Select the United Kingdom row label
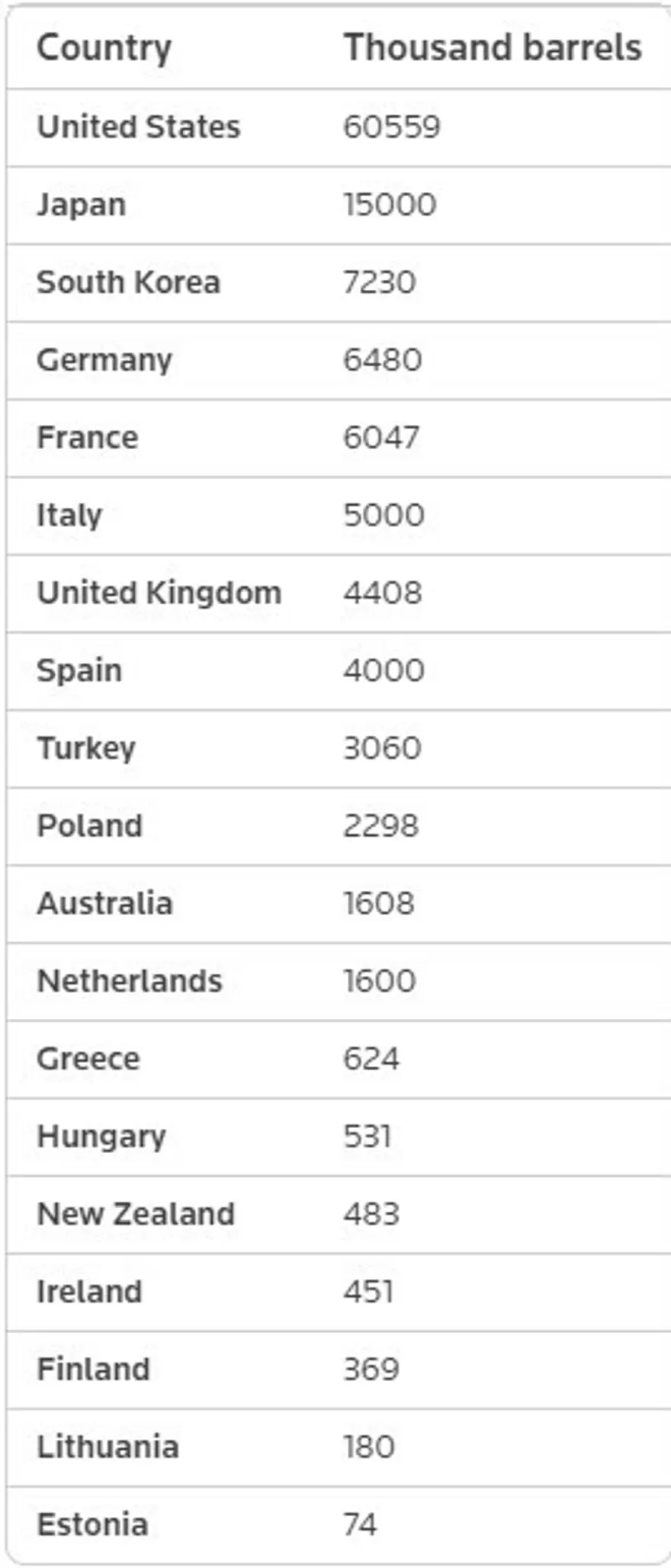This screenshot has height=1568, width=671. tap(159, 593)
